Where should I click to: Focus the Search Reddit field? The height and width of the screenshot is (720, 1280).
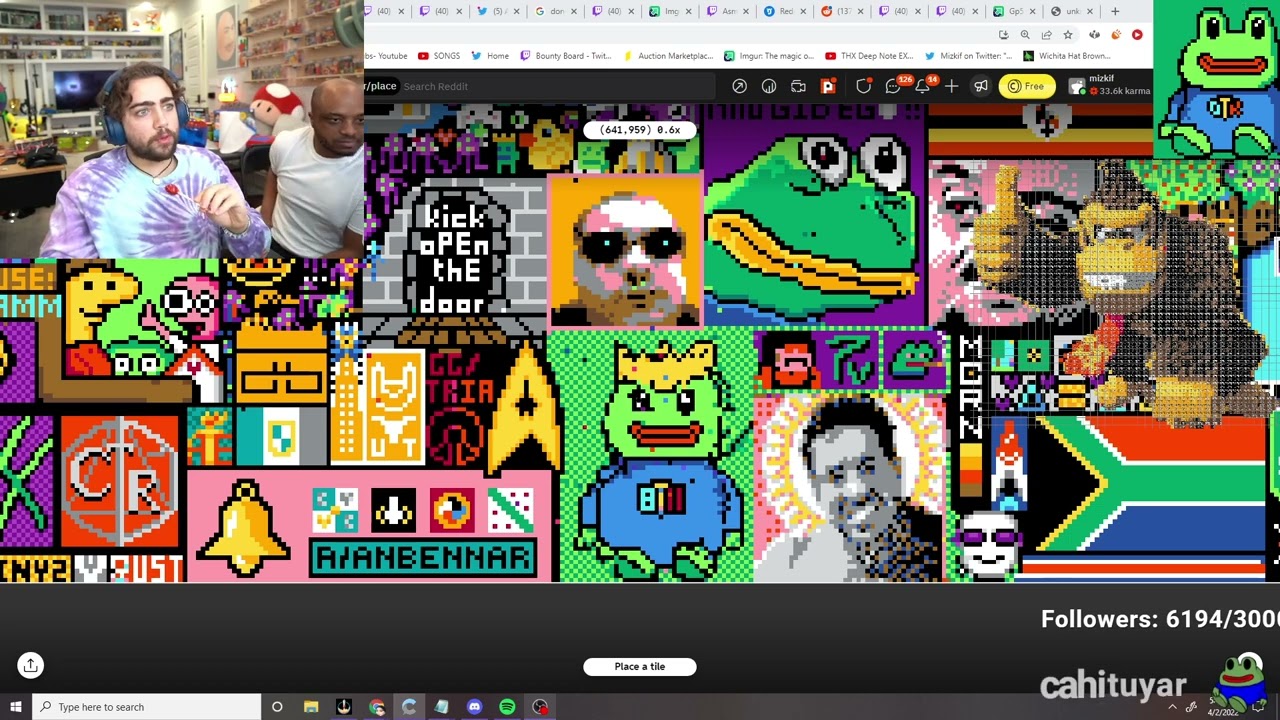click(x=557, y=86)
